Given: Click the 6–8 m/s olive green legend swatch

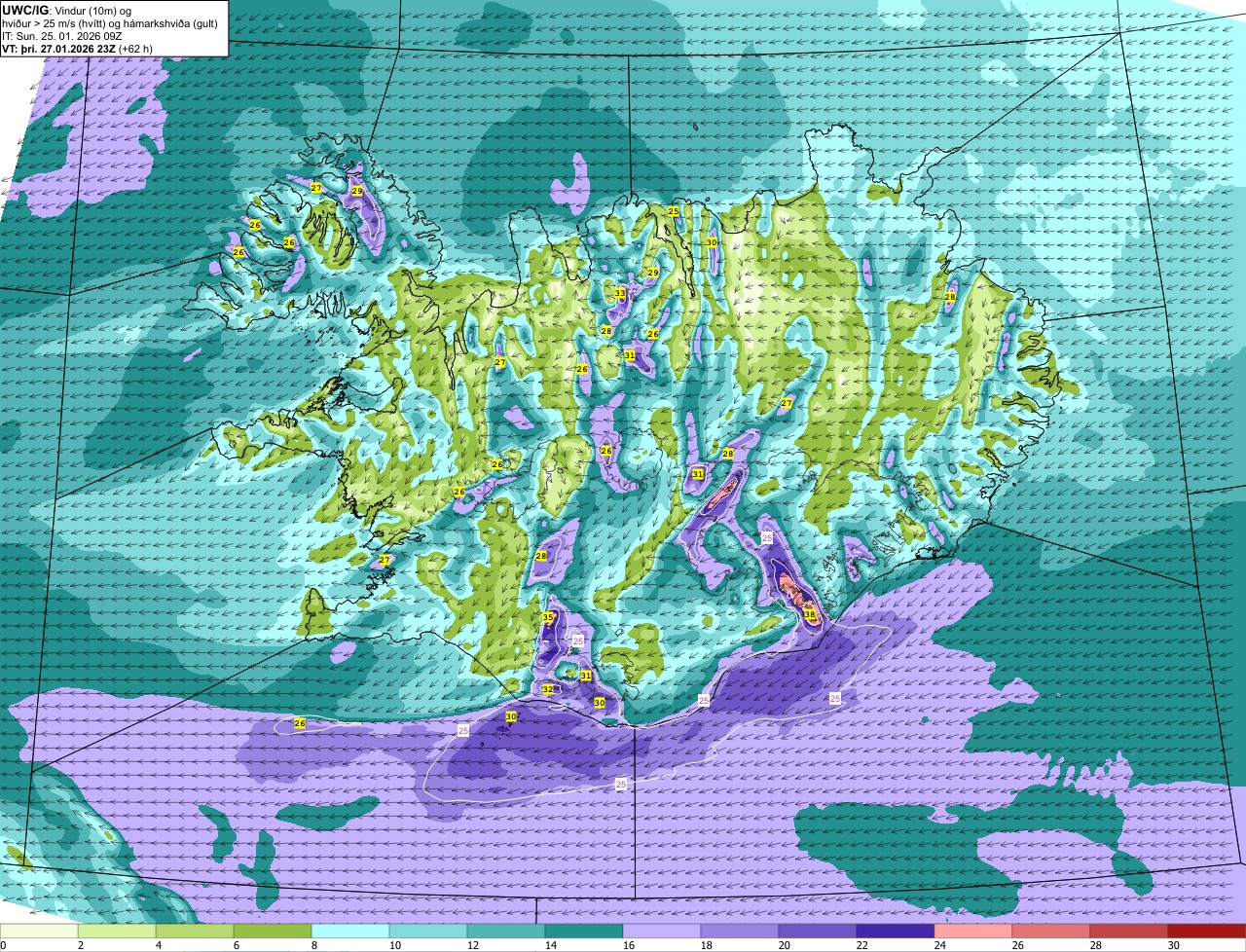Looking at the screenshot, I should (273, 932).
